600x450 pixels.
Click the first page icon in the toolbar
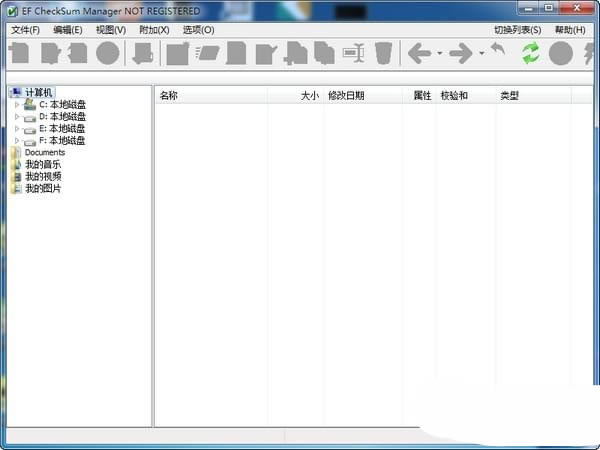click(20, 53)
